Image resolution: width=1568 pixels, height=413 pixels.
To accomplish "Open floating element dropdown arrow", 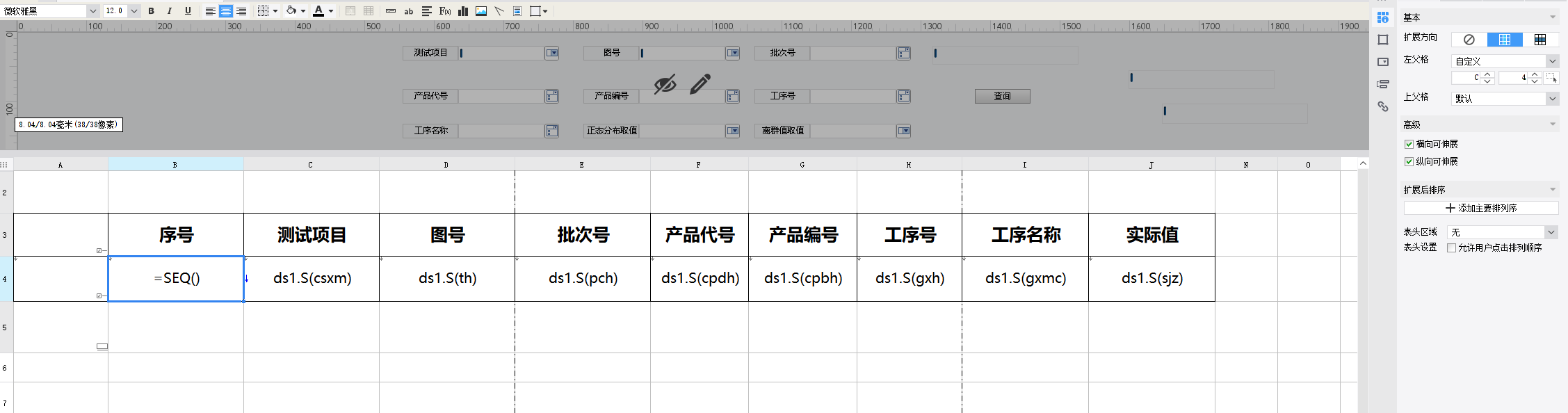I will click(545, 11).
